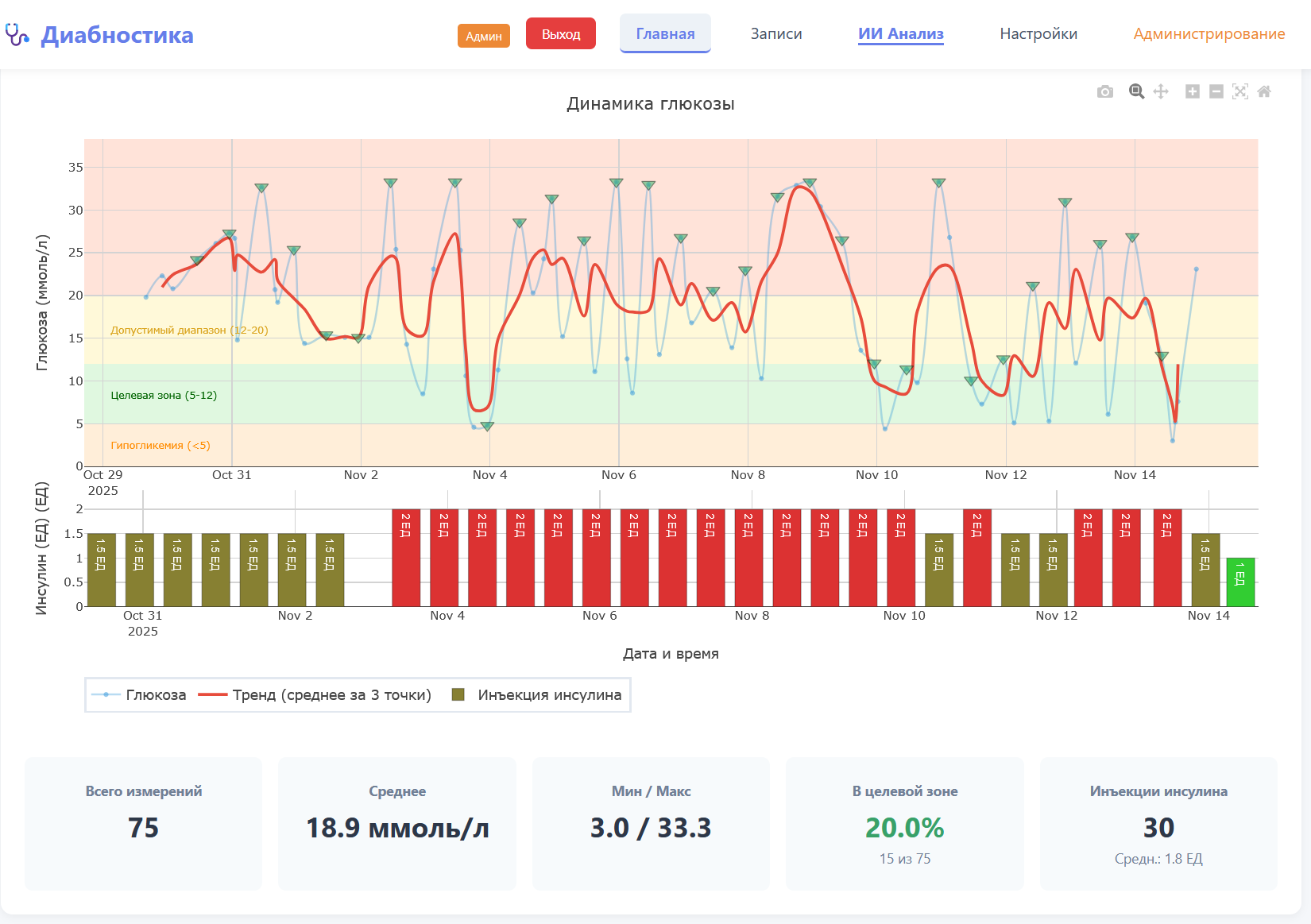Image resolution: width=1311 pixels, height=924 pixels.
Task: Click the Диабностика site title
Action: (117, 35)
